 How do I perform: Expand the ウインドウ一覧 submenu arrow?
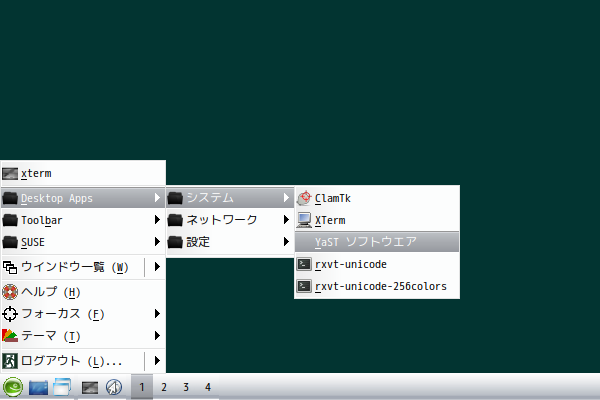pos(157,266)
